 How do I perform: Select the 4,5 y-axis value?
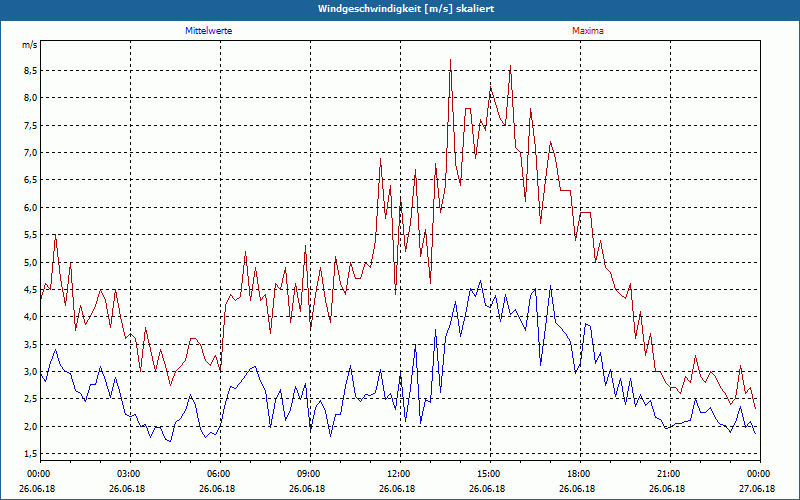[x=30, y=289]
